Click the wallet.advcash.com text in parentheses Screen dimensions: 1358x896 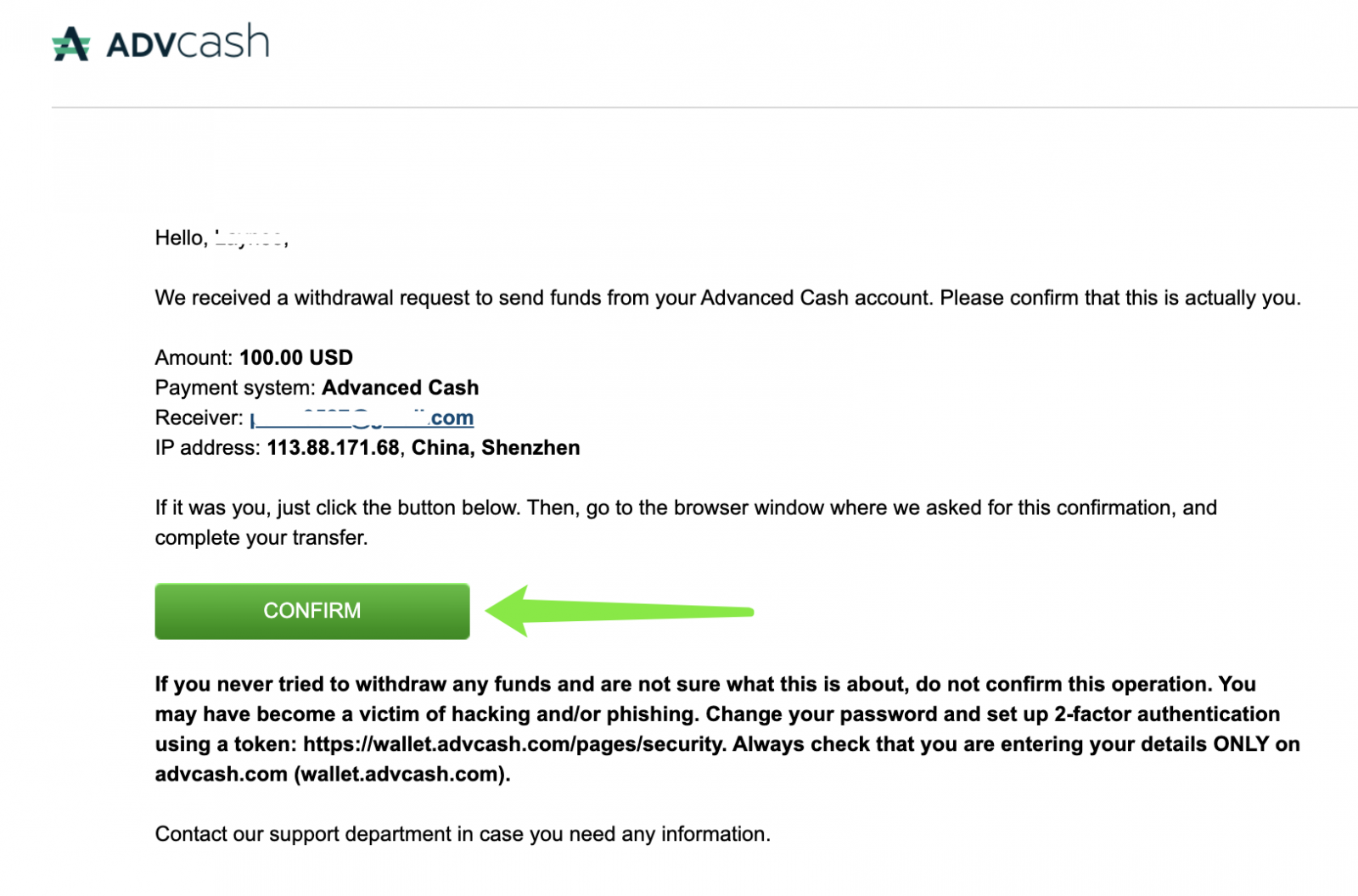coord(399,774)
